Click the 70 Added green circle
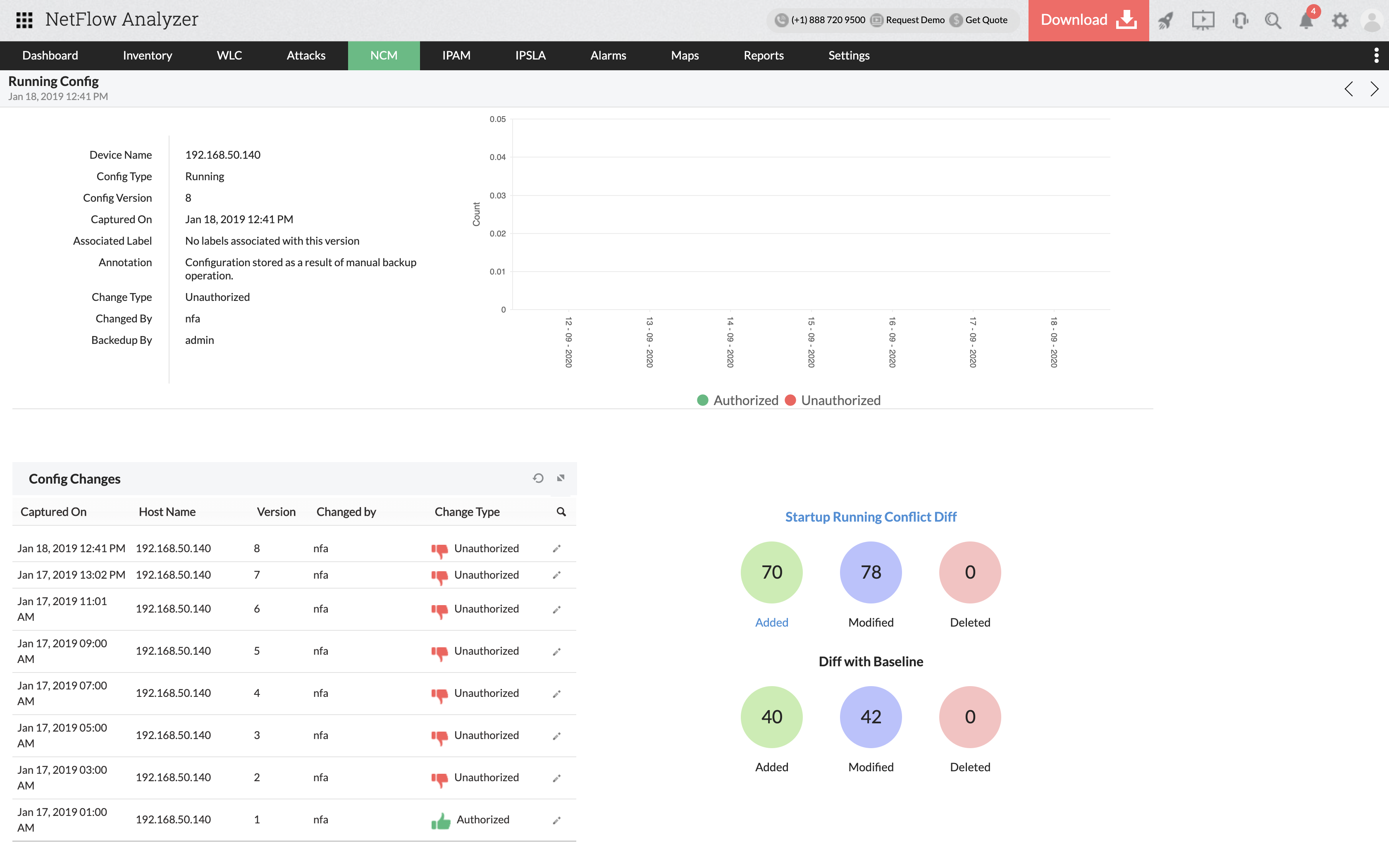The height and width of the screenshot is (868, 1389). pyautogui.click(x=771, y=572)
